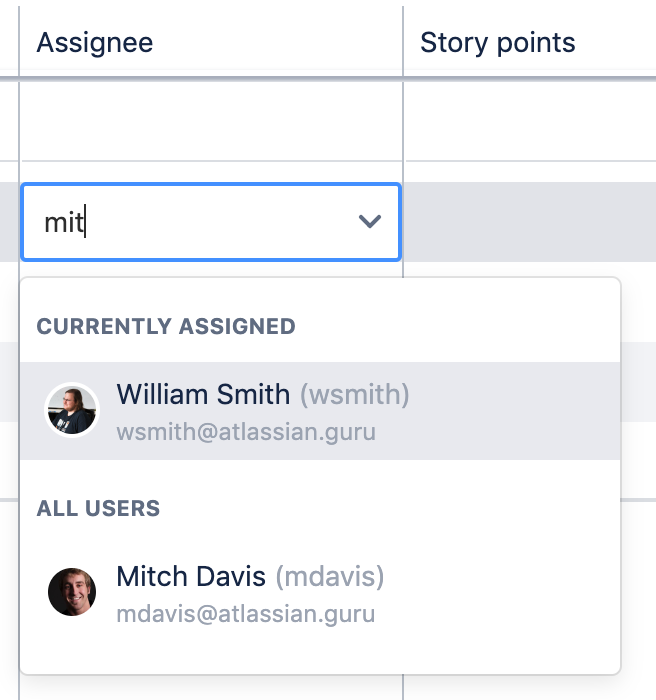The image size is (656, 700).
Task: Click wsmith@atlassian.guru email text
Action: 246,432
